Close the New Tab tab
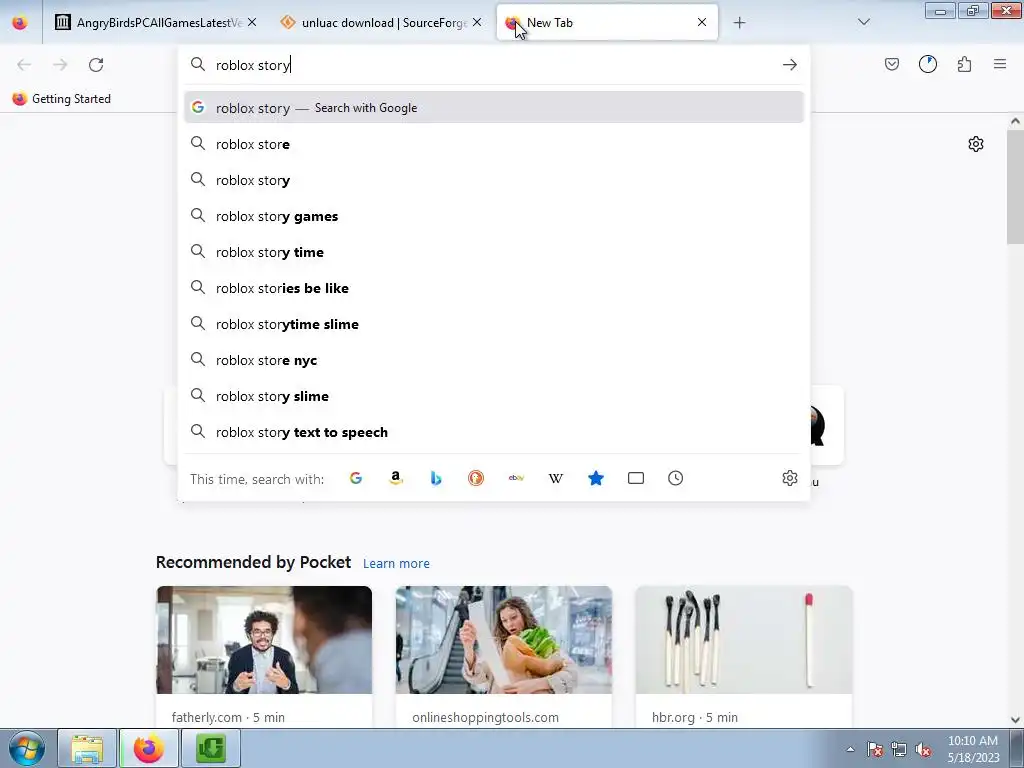 click(702, 22)
